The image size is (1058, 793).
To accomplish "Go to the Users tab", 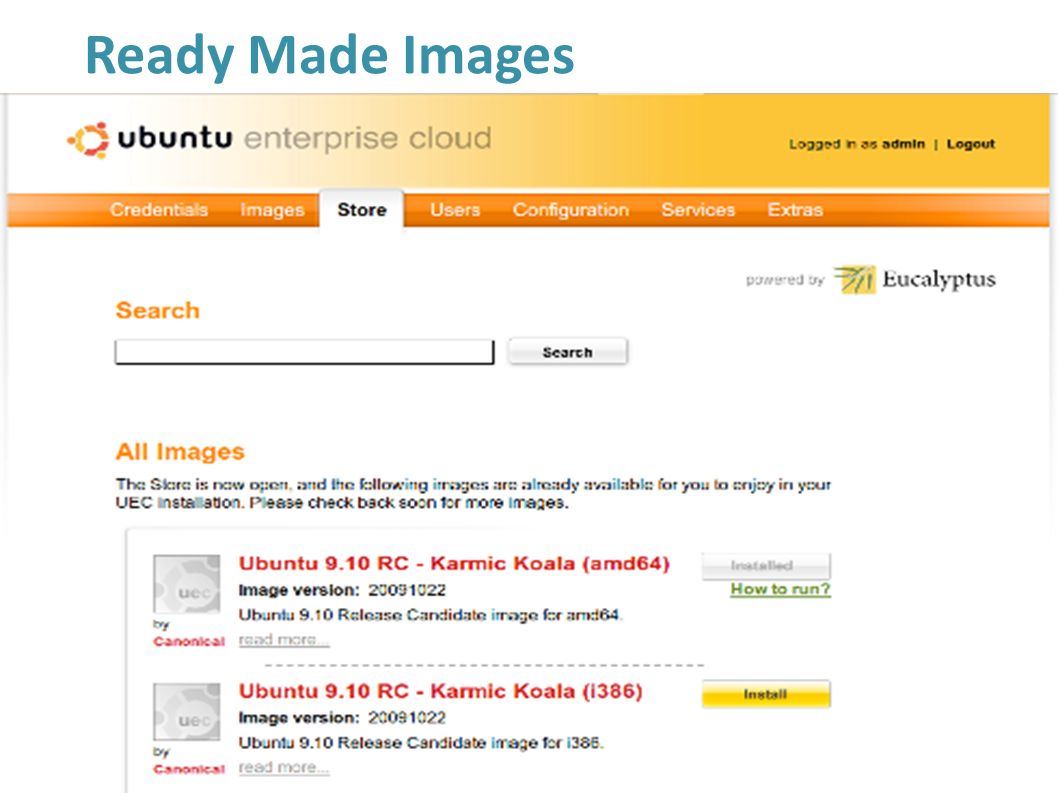I will 455,210.
